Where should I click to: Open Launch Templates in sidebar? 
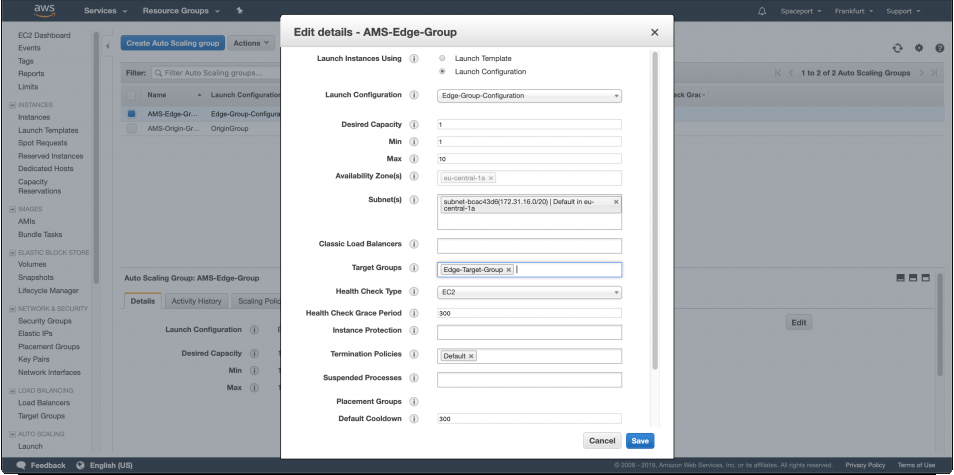coord(48,130)
